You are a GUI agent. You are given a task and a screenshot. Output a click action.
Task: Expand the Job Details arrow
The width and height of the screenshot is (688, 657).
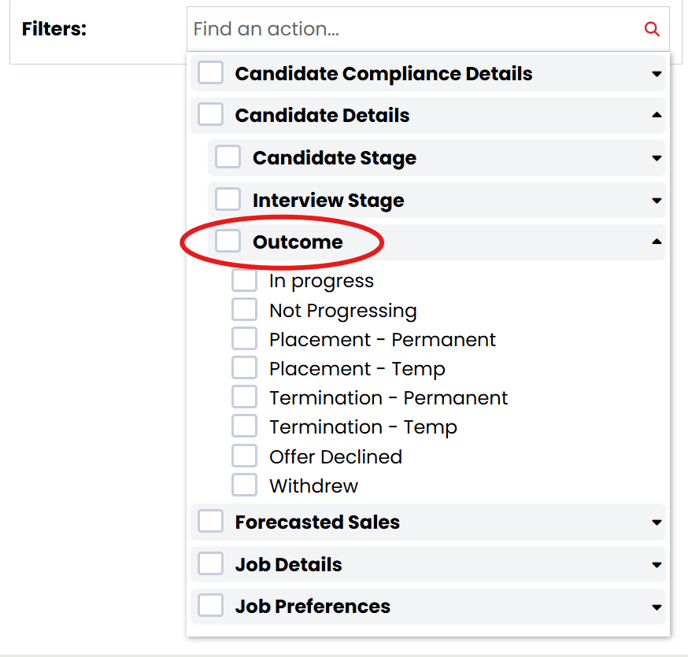click(x=656, y=565)
